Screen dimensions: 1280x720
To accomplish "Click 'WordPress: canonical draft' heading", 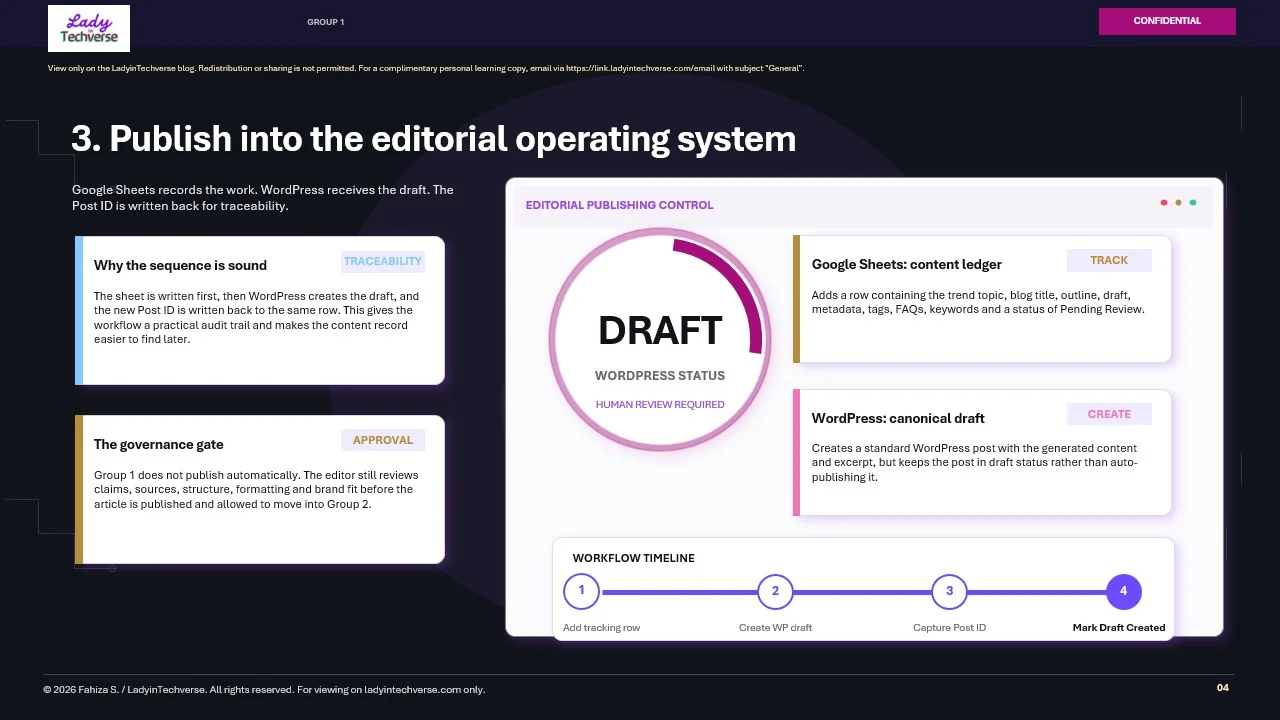I will 898,418.
